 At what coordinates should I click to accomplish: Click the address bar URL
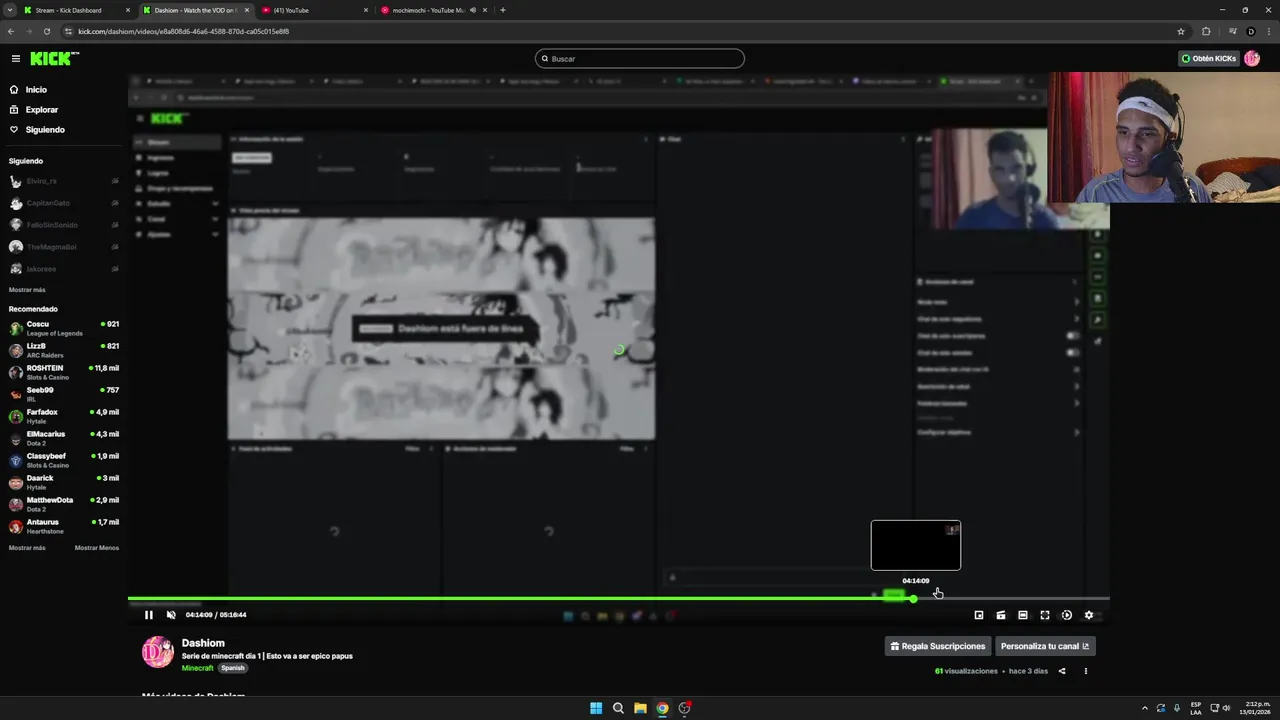coord(184,31)
